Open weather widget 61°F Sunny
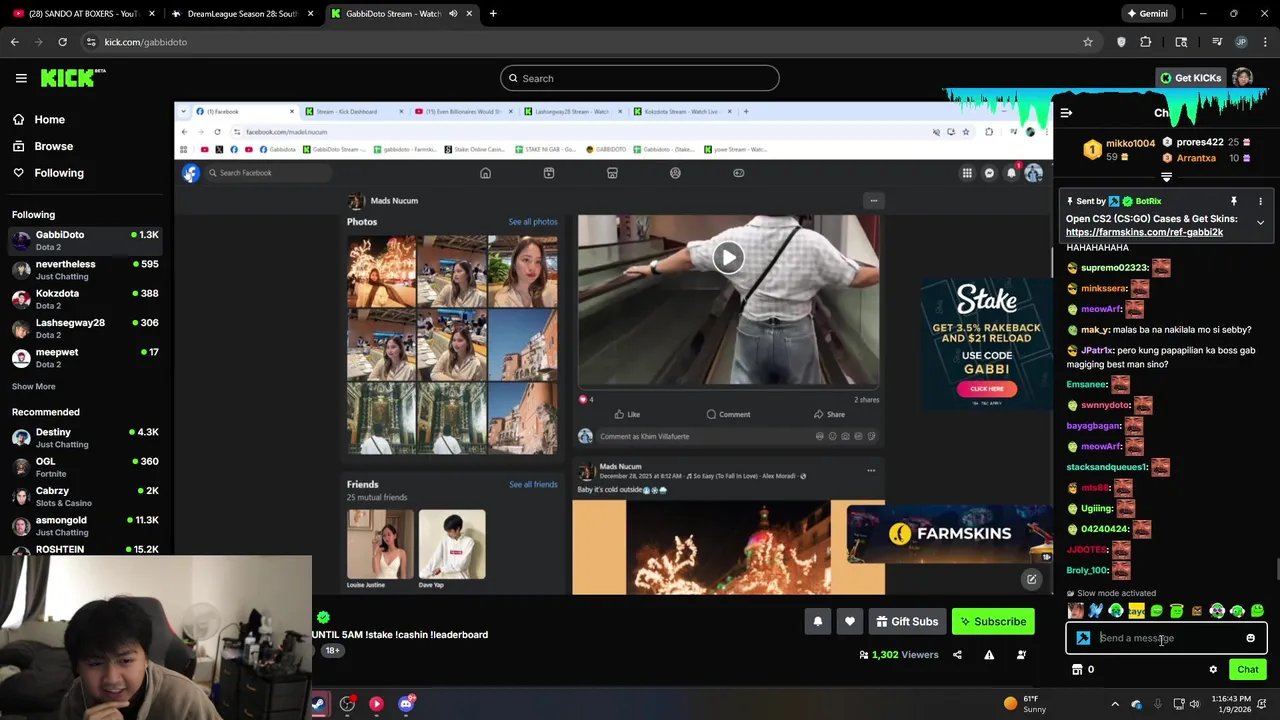1280x720 pixels. pyautogui.click(x=1024, y=704)
